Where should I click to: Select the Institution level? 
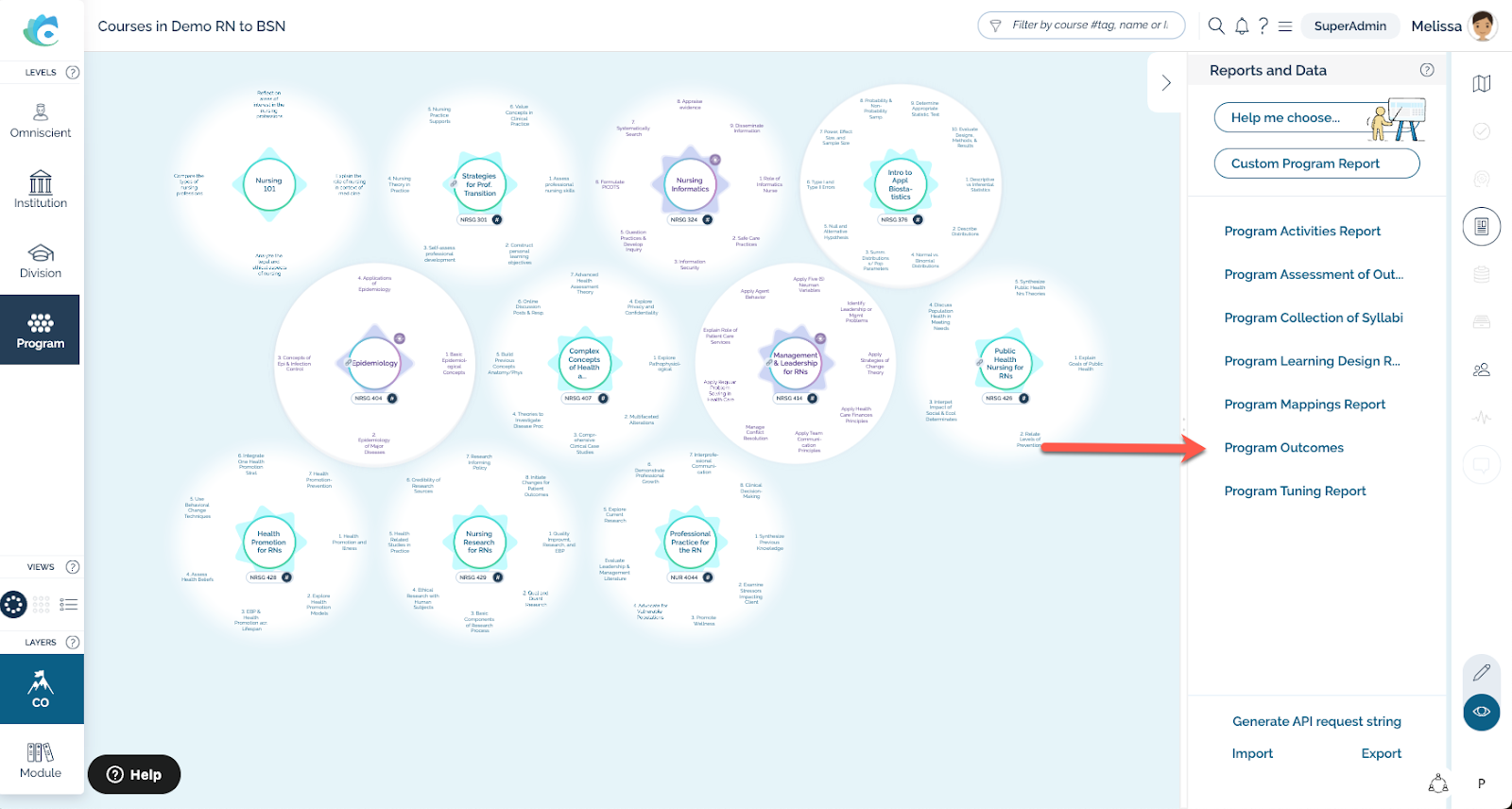[41, 189]
